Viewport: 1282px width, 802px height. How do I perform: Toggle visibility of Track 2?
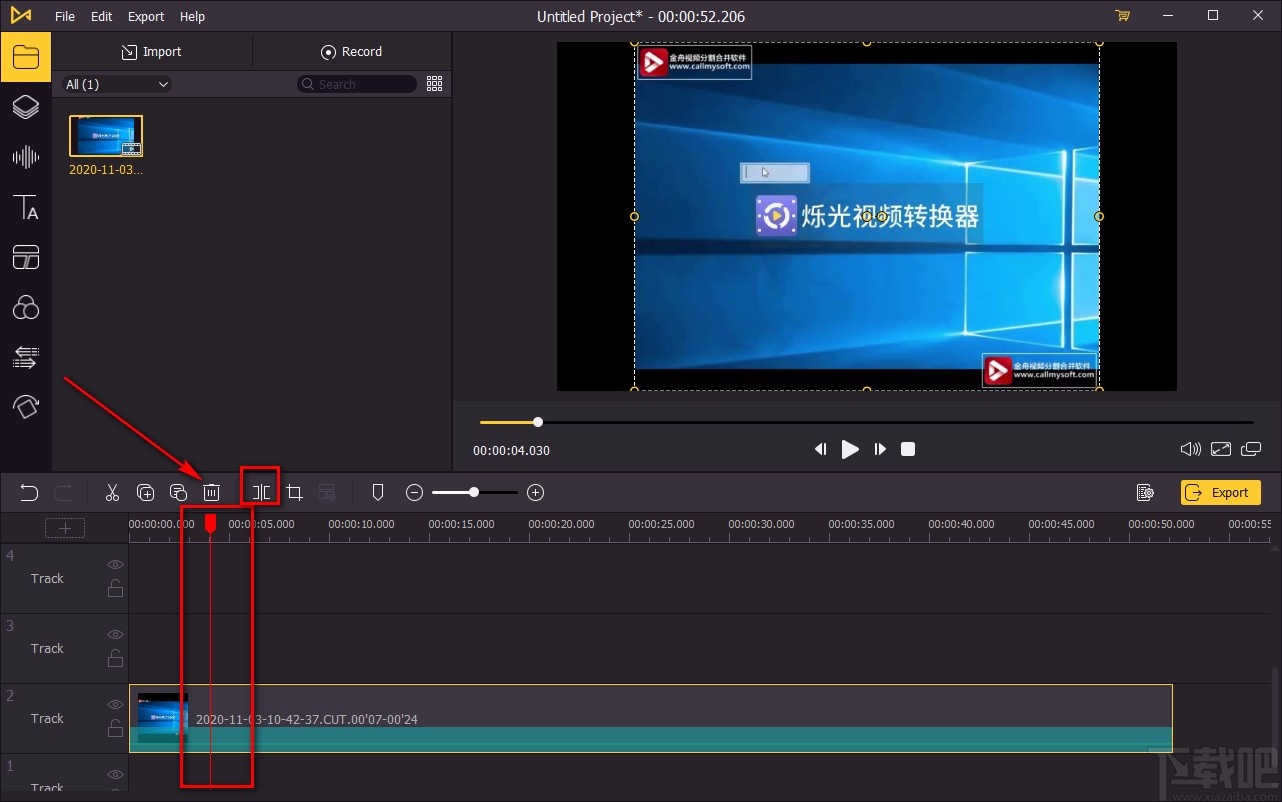point(115,705)
